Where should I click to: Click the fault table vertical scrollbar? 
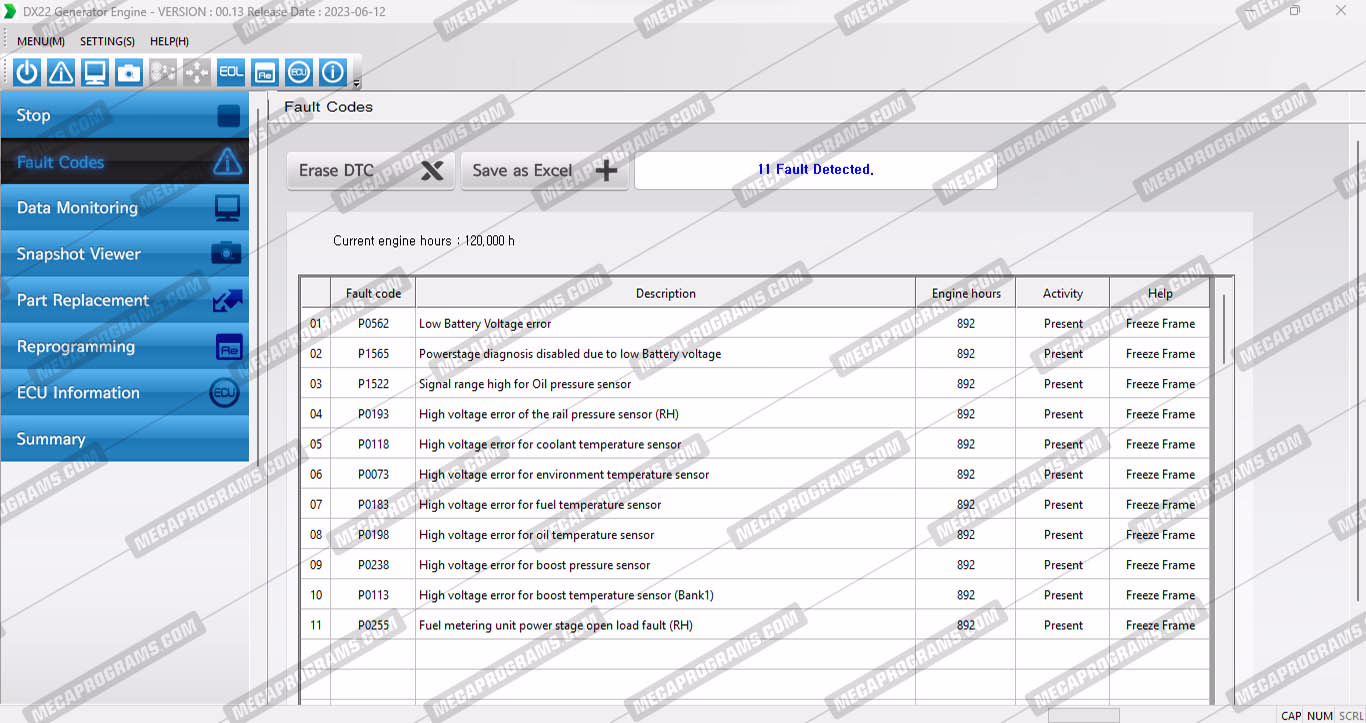[x=1224, y=328]
